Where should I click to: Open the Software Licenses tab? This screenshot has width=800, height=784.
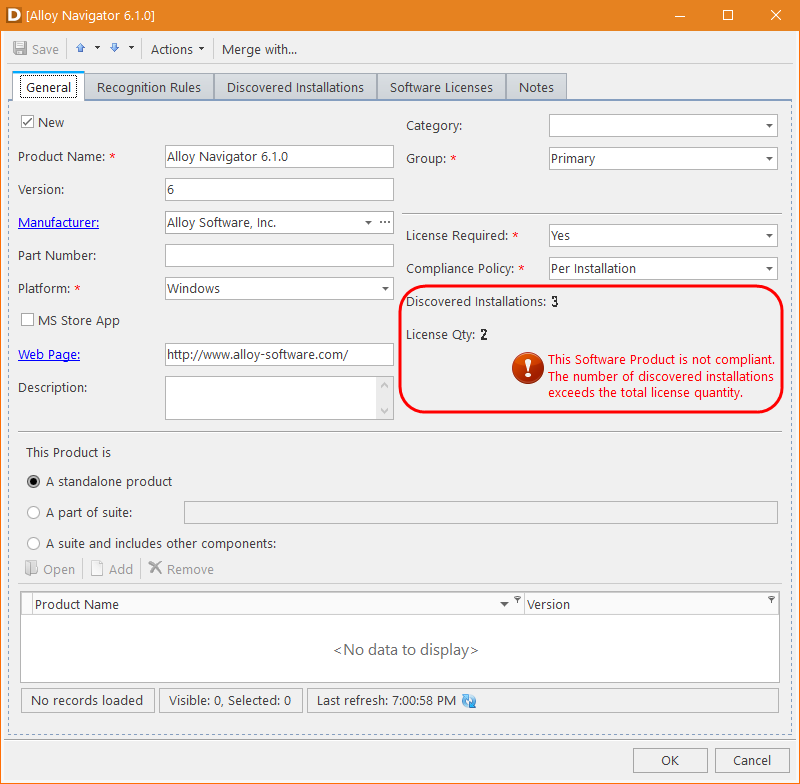(x=441, y=87)
